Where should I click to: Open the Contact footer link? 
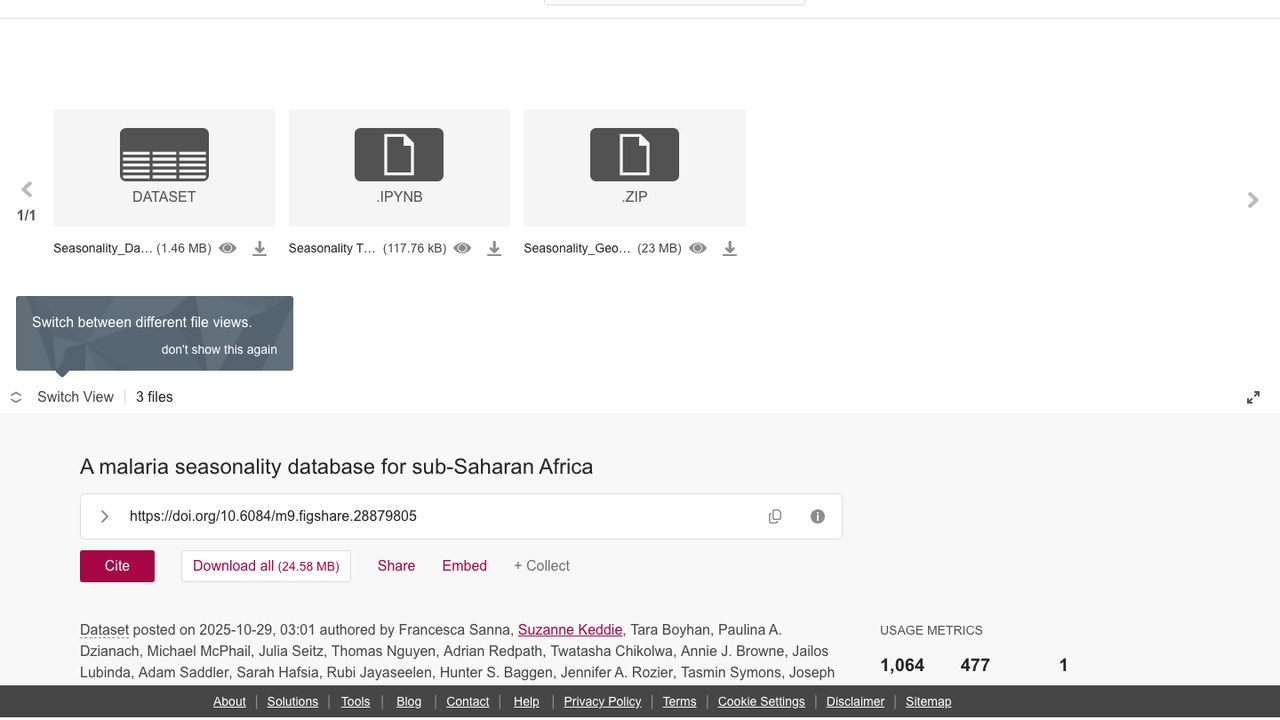(x=468, y=702)
